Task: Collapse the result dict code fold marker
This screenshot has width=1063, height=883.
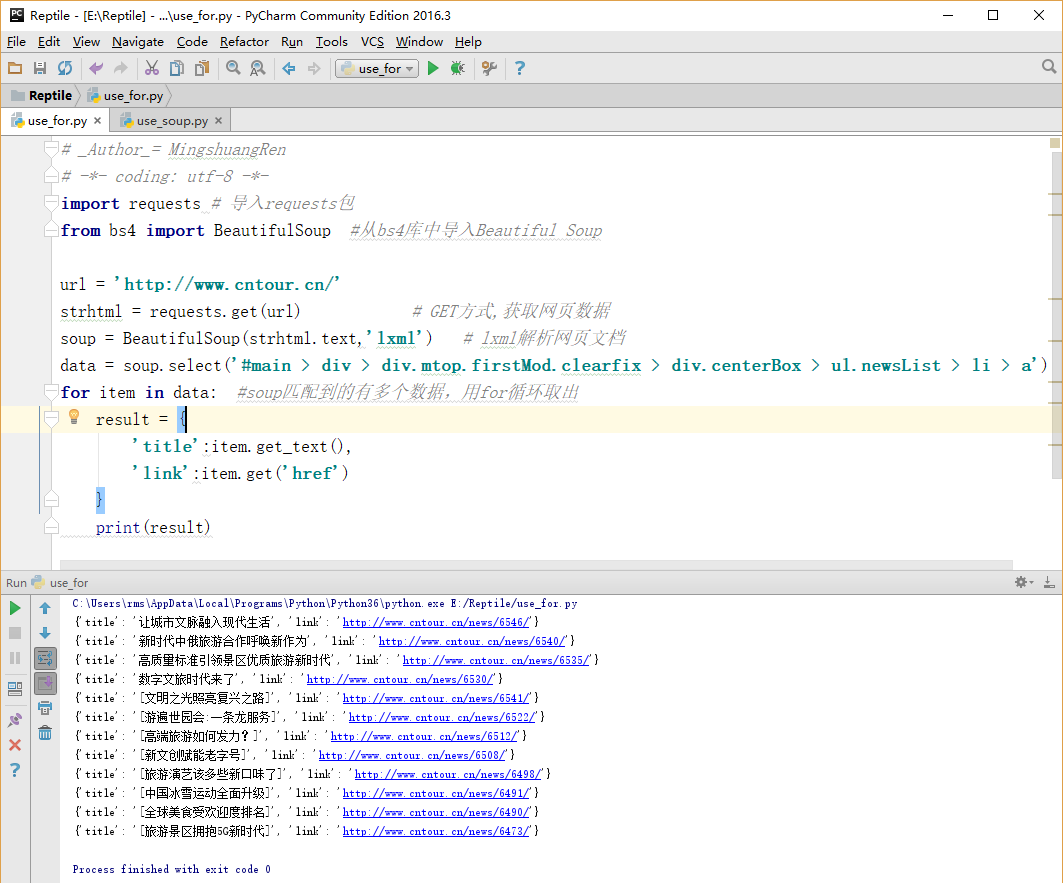Action: (x=52, y=420)
